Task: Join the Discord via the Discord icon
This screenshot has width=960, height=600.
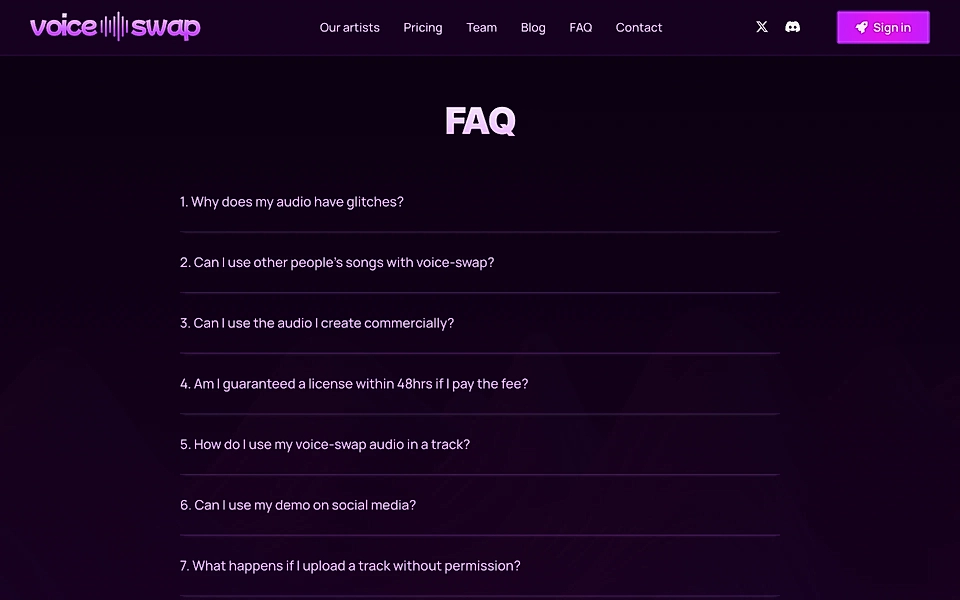Action: click(x=792, y=27)
